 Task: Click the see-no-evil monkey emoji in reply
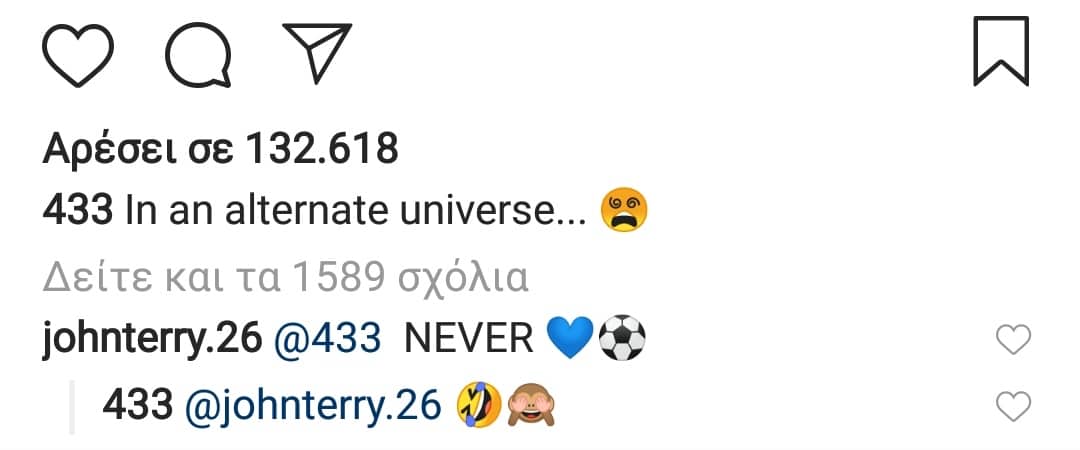530,405
